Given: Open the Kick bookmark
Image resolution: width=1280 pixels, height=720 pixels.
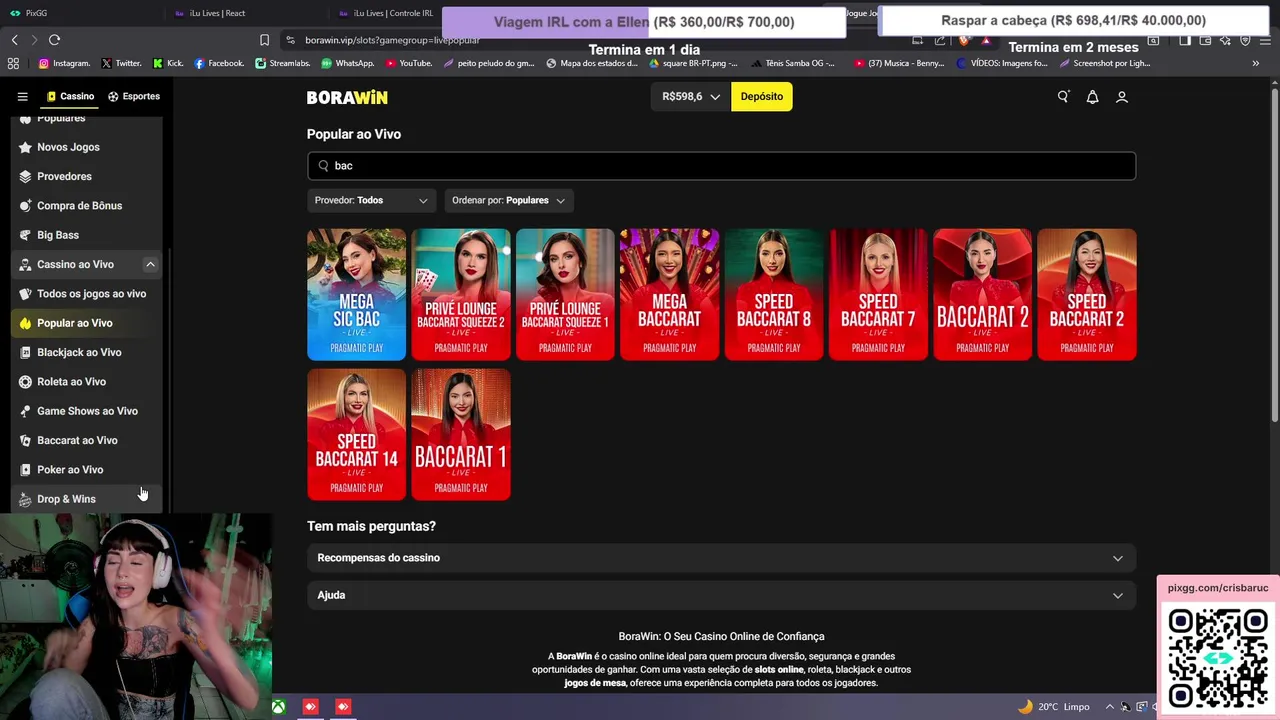Looking at the screenshot, I should [168, 63].
